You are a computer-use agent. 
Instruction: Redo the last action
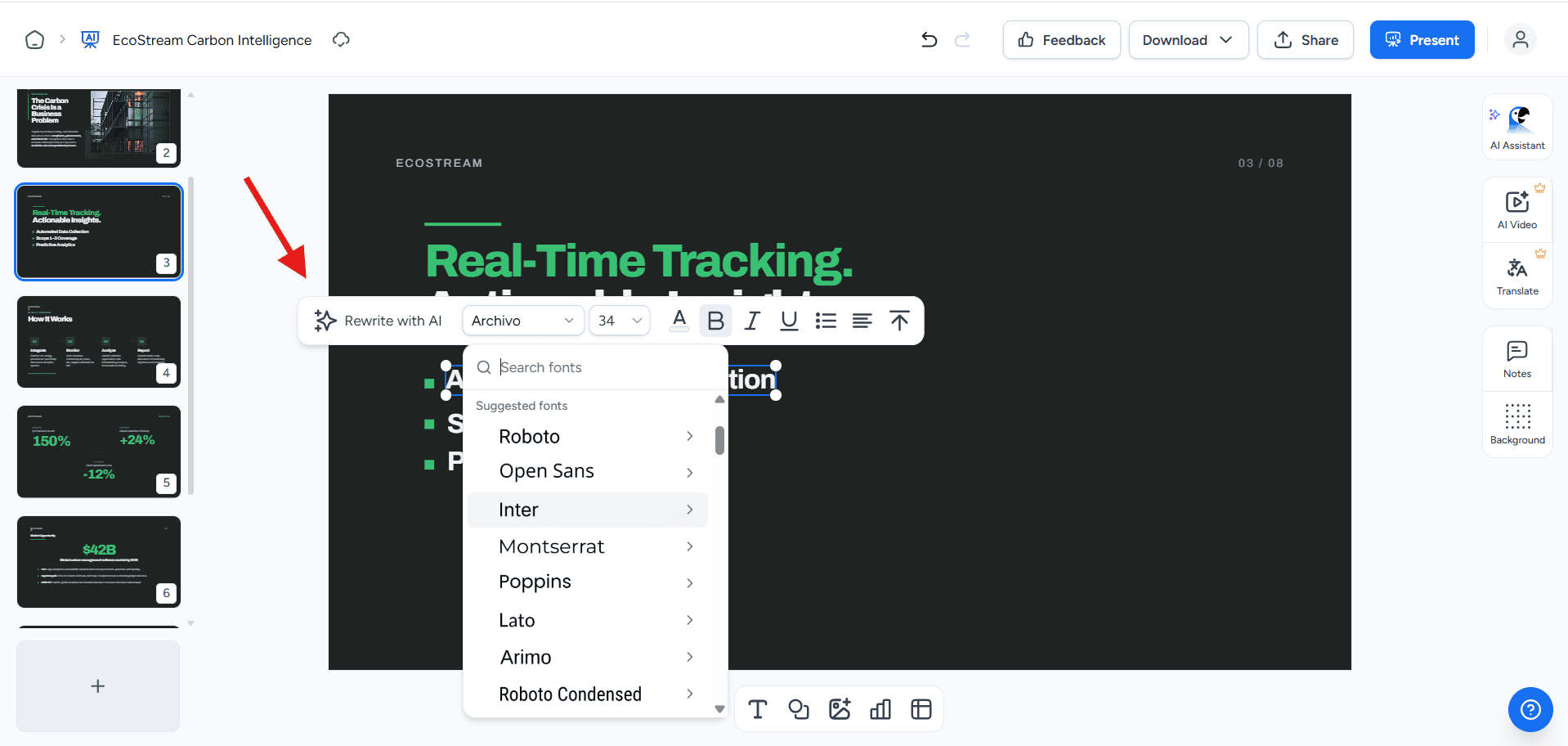963,39
